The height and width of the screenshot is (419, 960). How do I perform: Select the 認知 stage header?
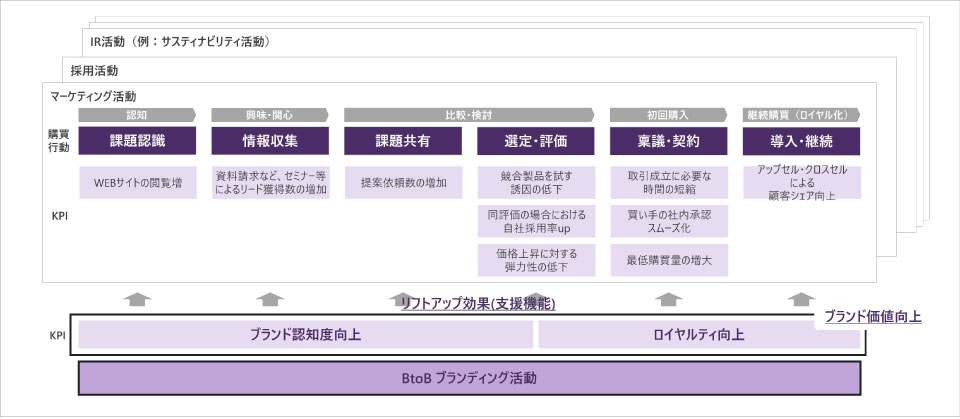click(137, 115)
